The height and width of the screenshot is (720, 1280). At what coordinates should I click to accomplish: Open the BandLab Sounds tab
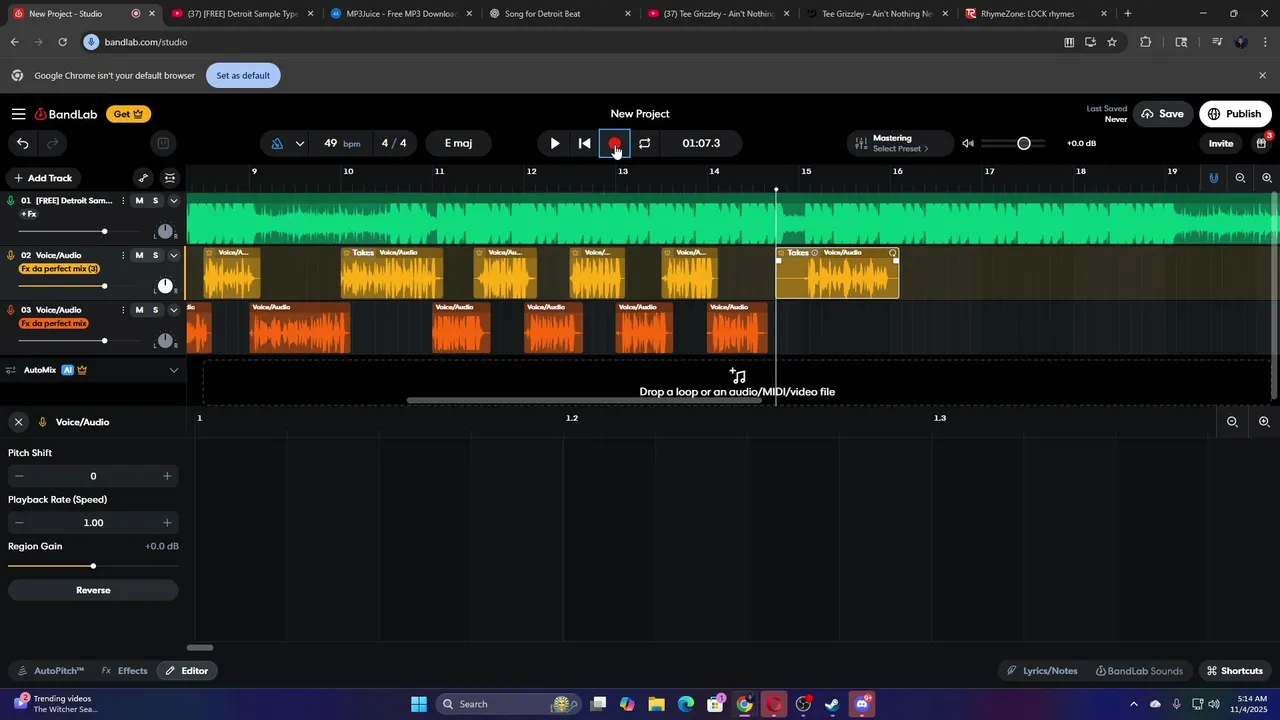click(x=1139, y=671)
